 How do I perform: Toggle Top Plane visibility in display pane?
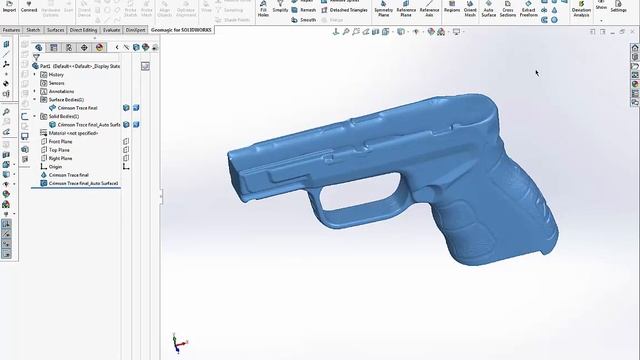coord(126,150)
